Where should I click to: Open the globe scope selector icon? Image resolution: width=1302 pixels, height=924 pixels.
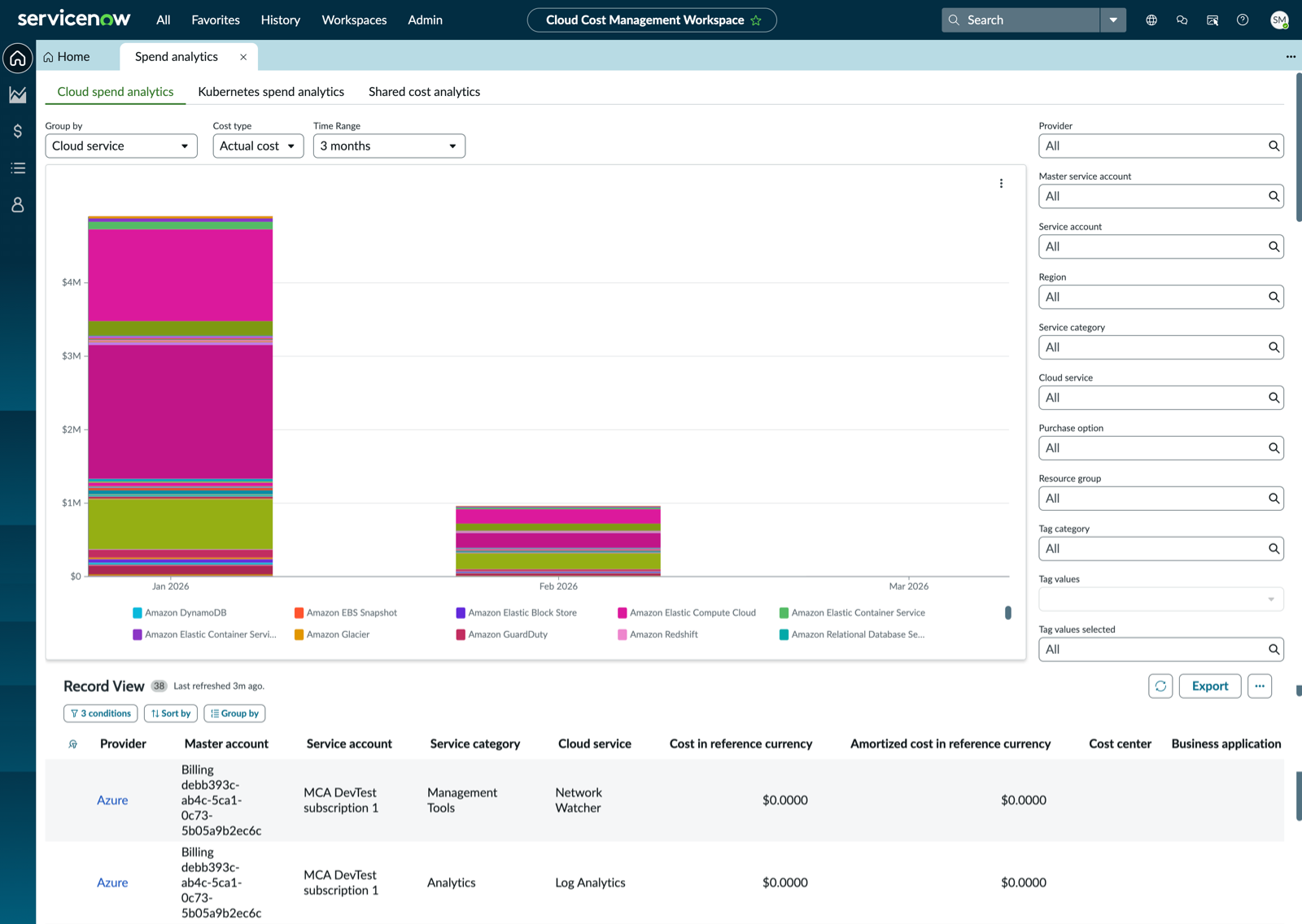[1151, 20]
